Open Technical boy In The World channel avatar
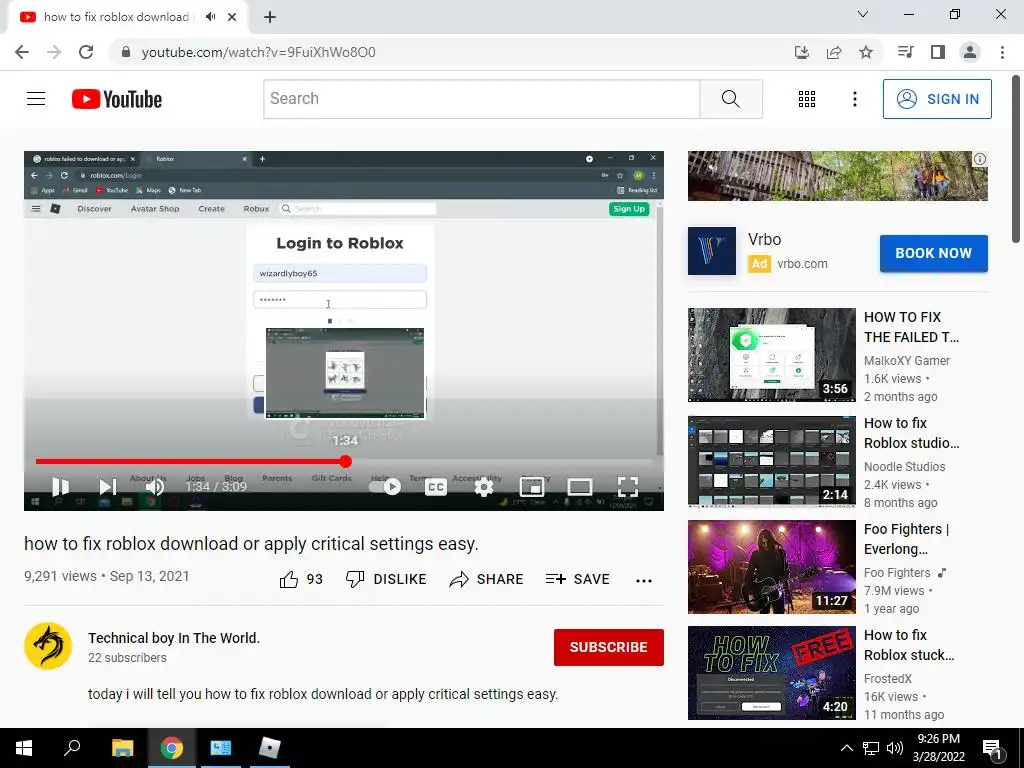This screenshot has height=768, width=1024. tap(48, 647)
